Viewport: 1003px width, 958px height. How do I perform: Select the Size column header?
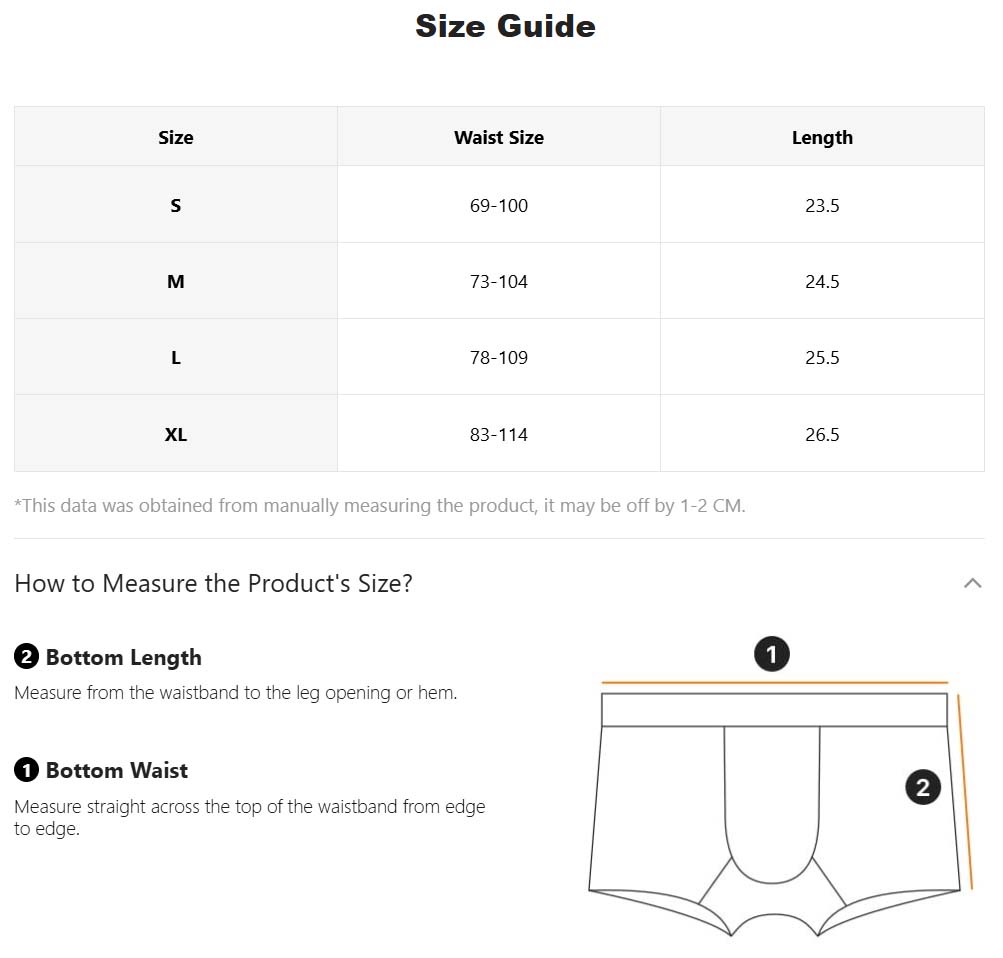tap(176, 138)
